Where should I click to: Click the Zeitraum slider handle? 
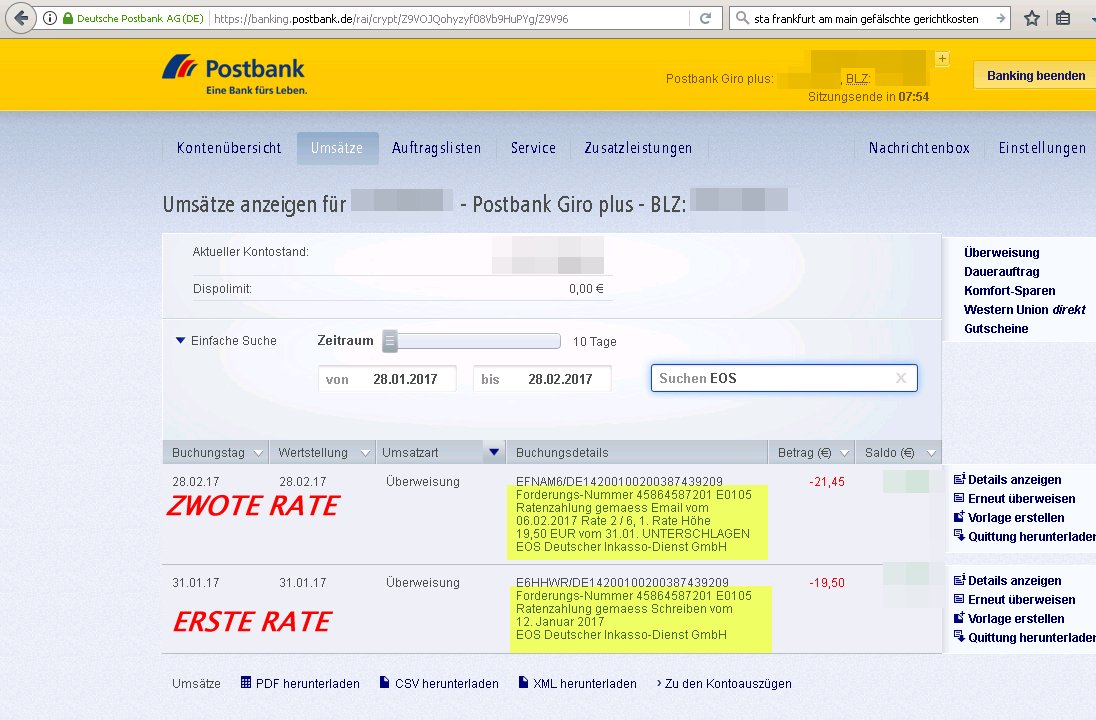(390, 340)
